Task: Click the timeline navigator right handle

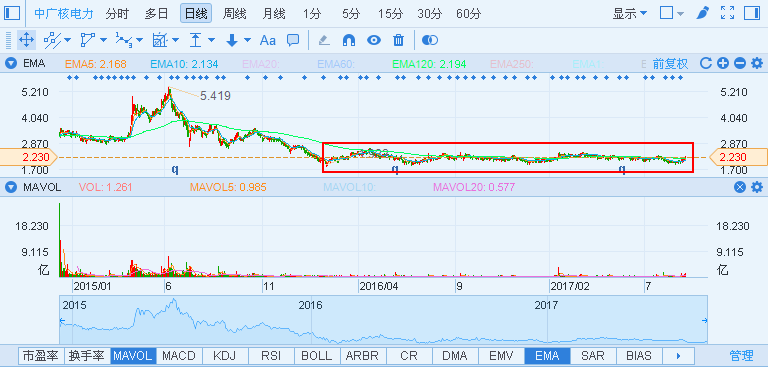Action: 705,321
